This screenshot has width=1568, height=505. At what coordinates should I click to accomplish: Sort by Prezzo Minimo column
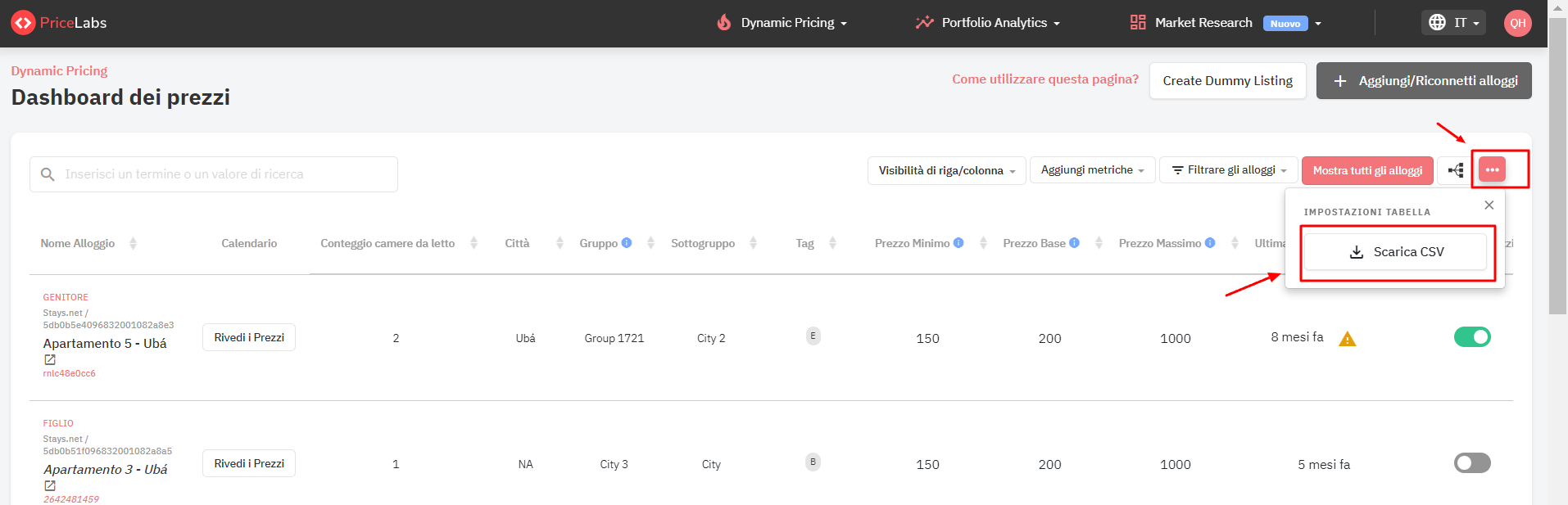coord(983,243)
